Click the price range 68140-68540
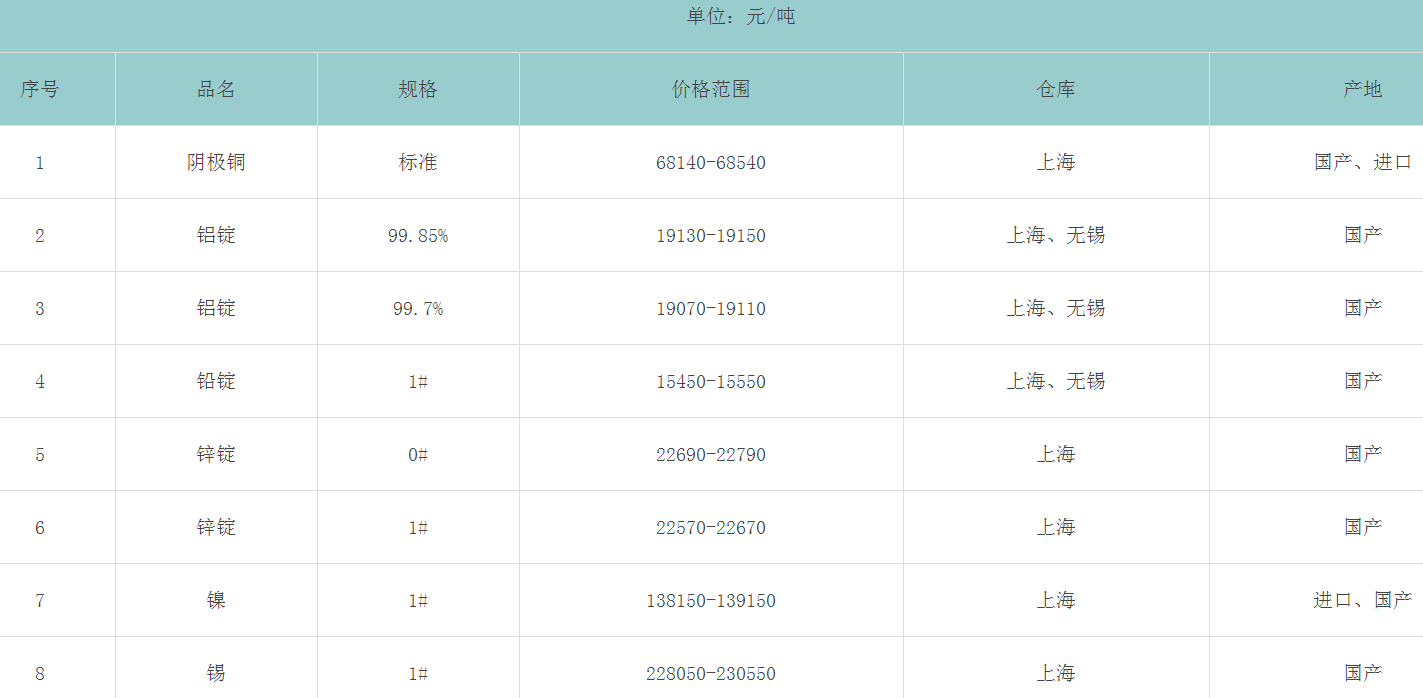Viewport: 1423px width, 698px height. [x=711, y=163]
